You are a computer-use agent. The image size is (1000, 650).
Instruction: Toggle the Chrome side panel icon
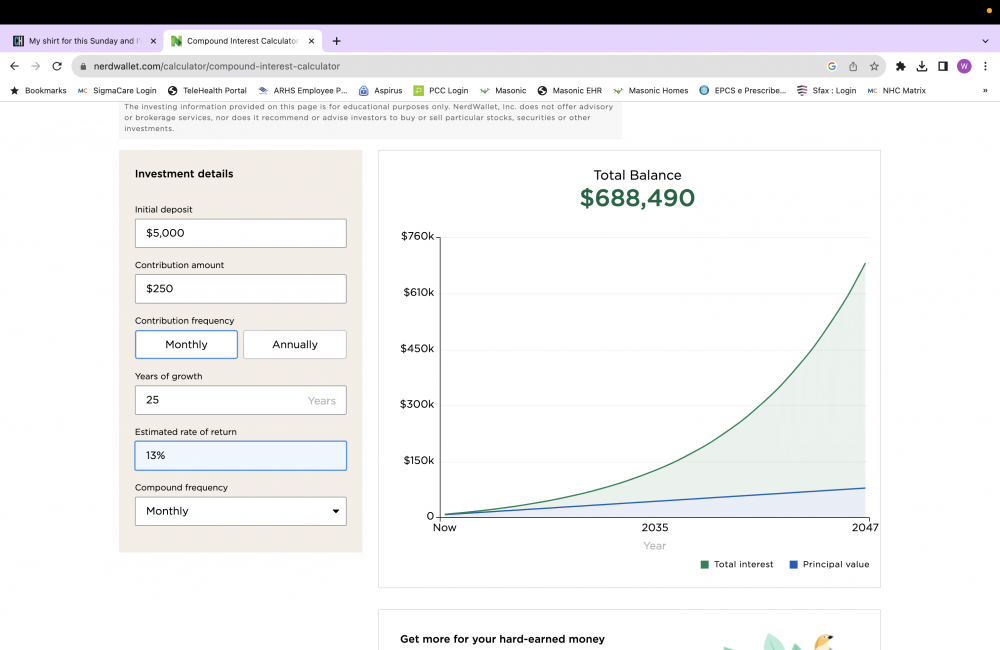[942, 66]
